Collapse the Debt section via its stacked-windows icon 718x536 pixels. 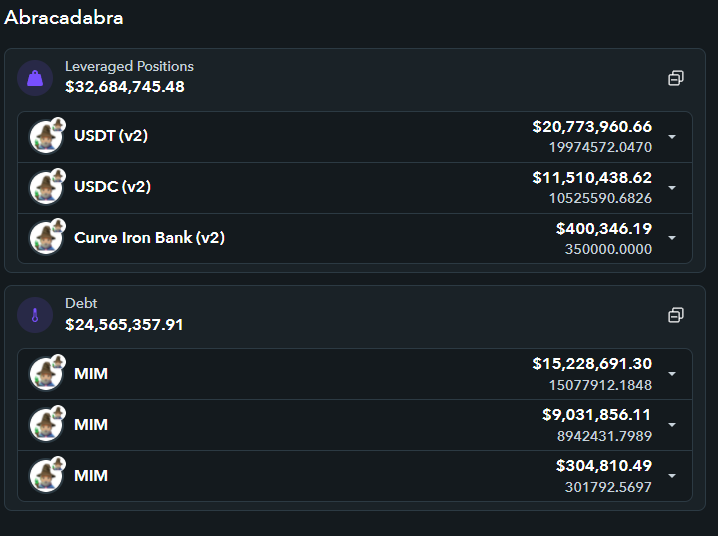[x=676, y=315]
